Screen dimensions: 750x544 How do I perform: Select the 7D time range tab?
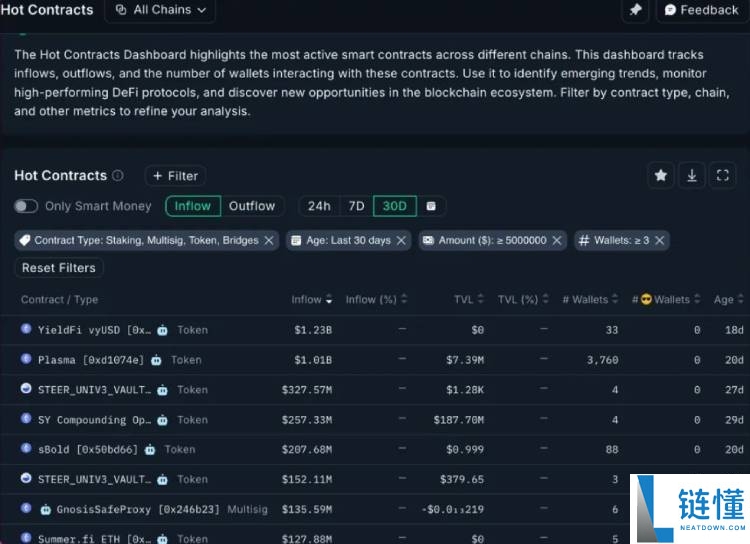coord(356,206)
